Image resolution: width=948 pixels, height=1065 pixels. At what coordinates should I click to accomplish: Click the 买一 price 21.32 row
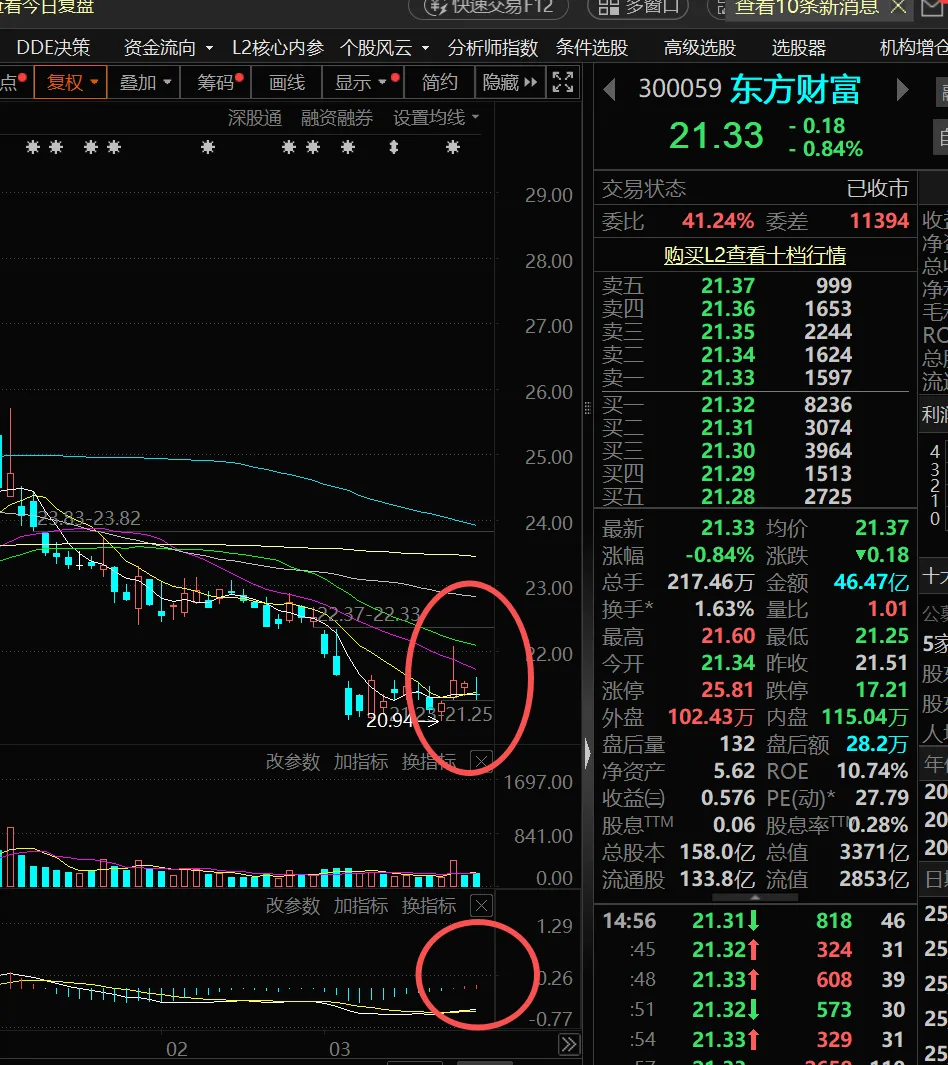(754, 405)
